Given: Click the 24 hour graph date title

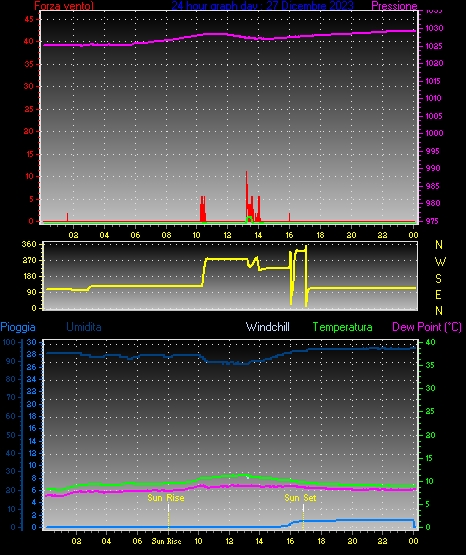Looking at the screenshot, I should tap(263, 5).
